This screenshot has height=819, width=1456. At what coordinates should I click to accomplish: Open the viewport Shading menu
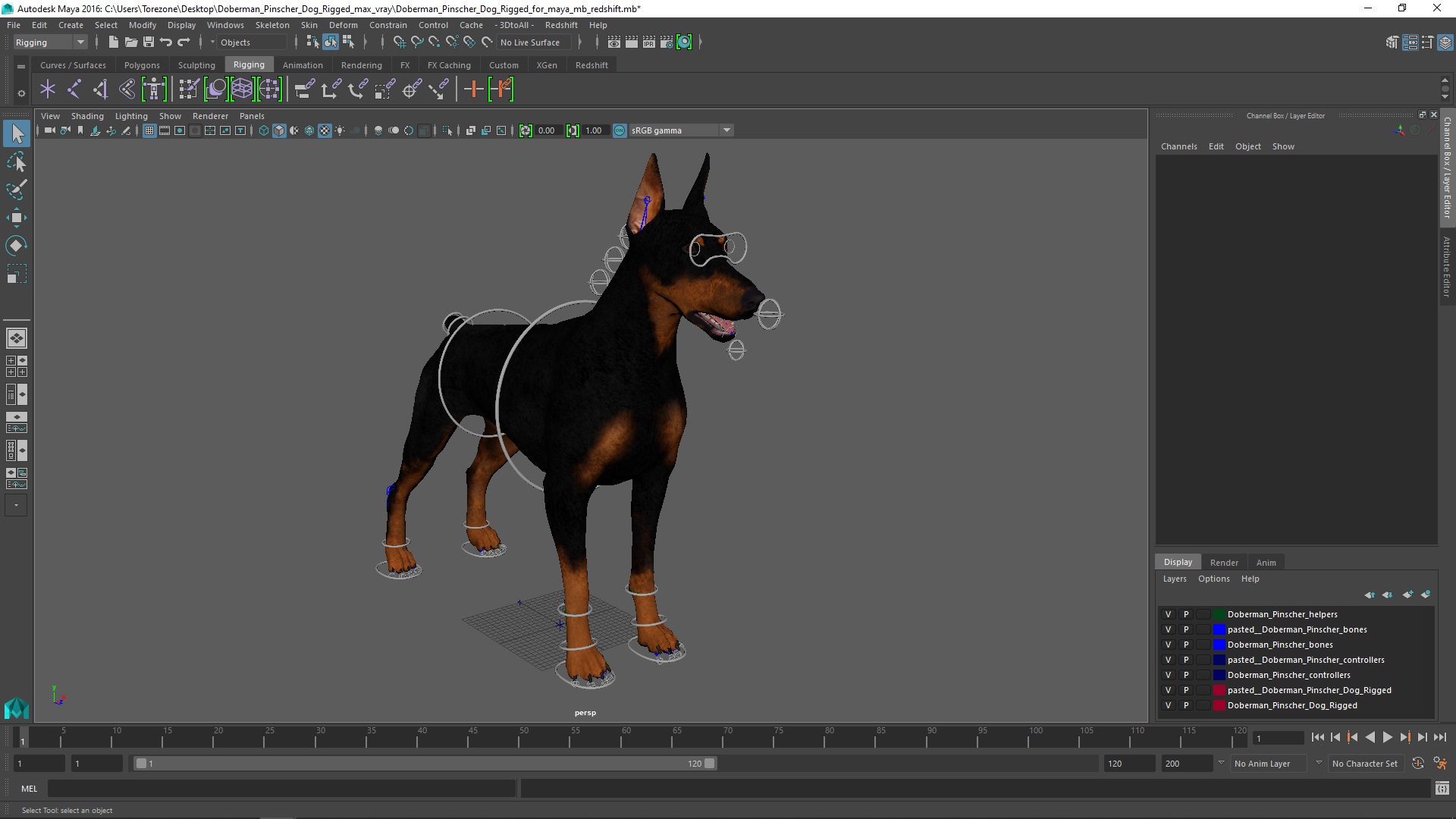point(87,116)
